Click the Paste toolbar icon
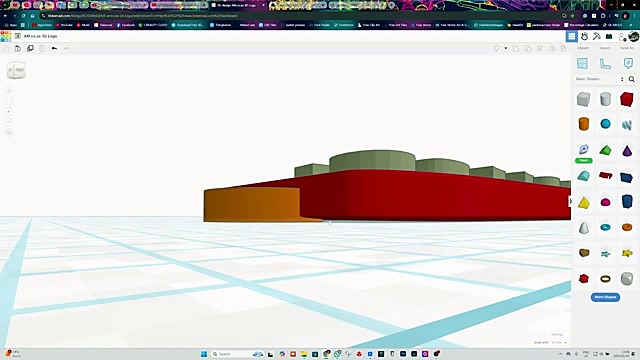The height and width of the screenshot is (360, 640). pos(18,49)
